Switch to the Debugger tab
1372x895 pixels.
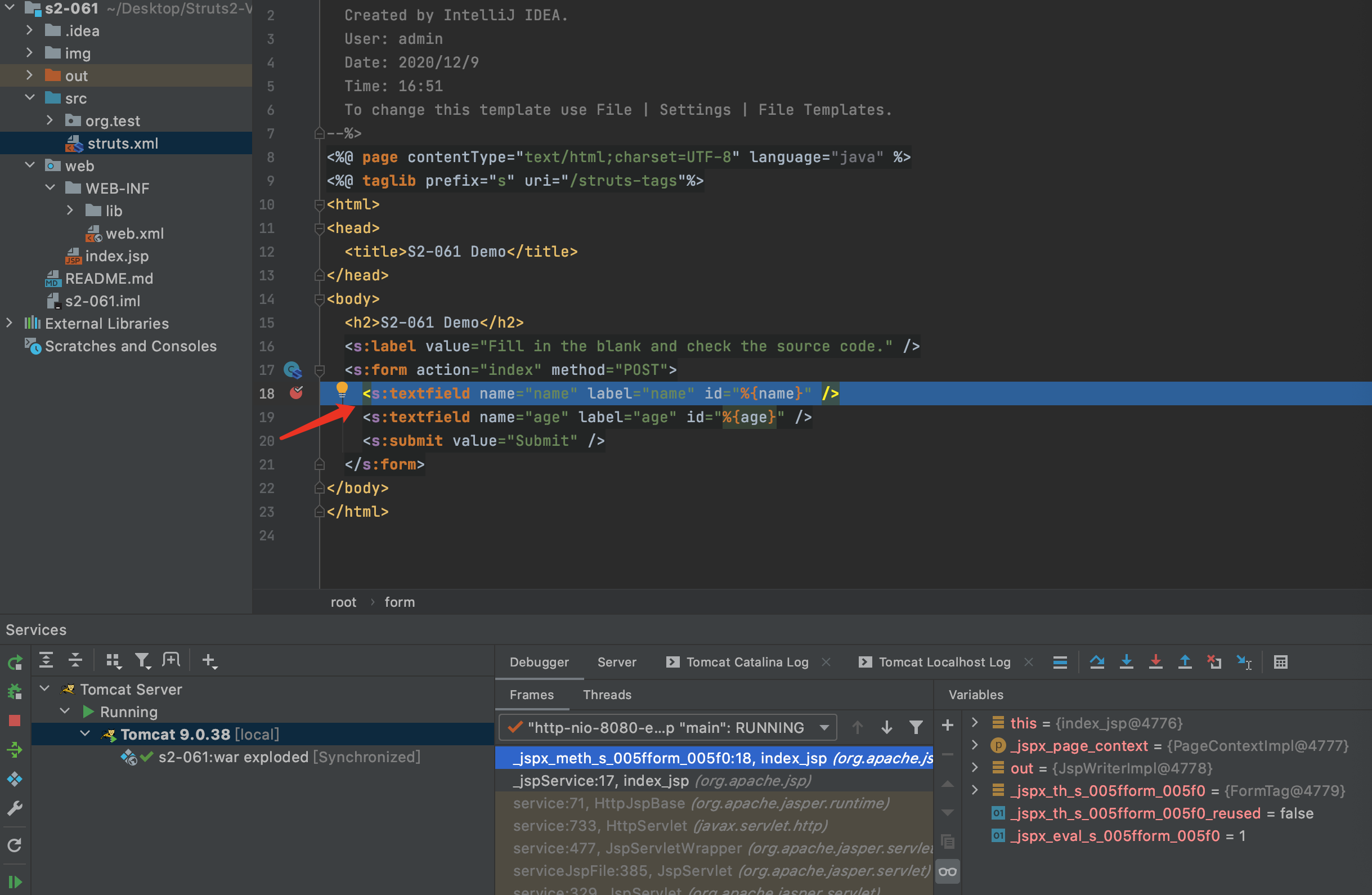click(x=539, y=662)
